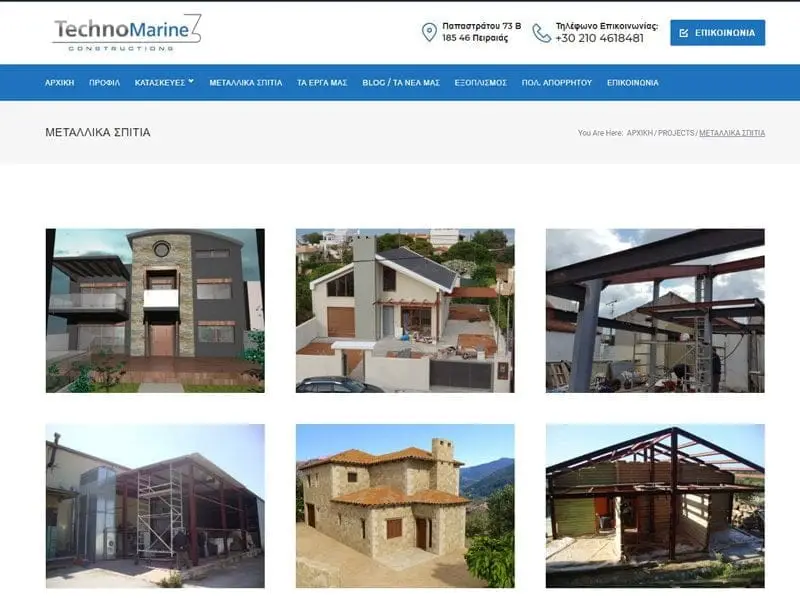Screen dimensions: 800x600
Task: Click the edit icon in ΕΠΙΚΟΙΝΩΝΙΑ button
Action: pyautogui.click(x=684, y=33)
